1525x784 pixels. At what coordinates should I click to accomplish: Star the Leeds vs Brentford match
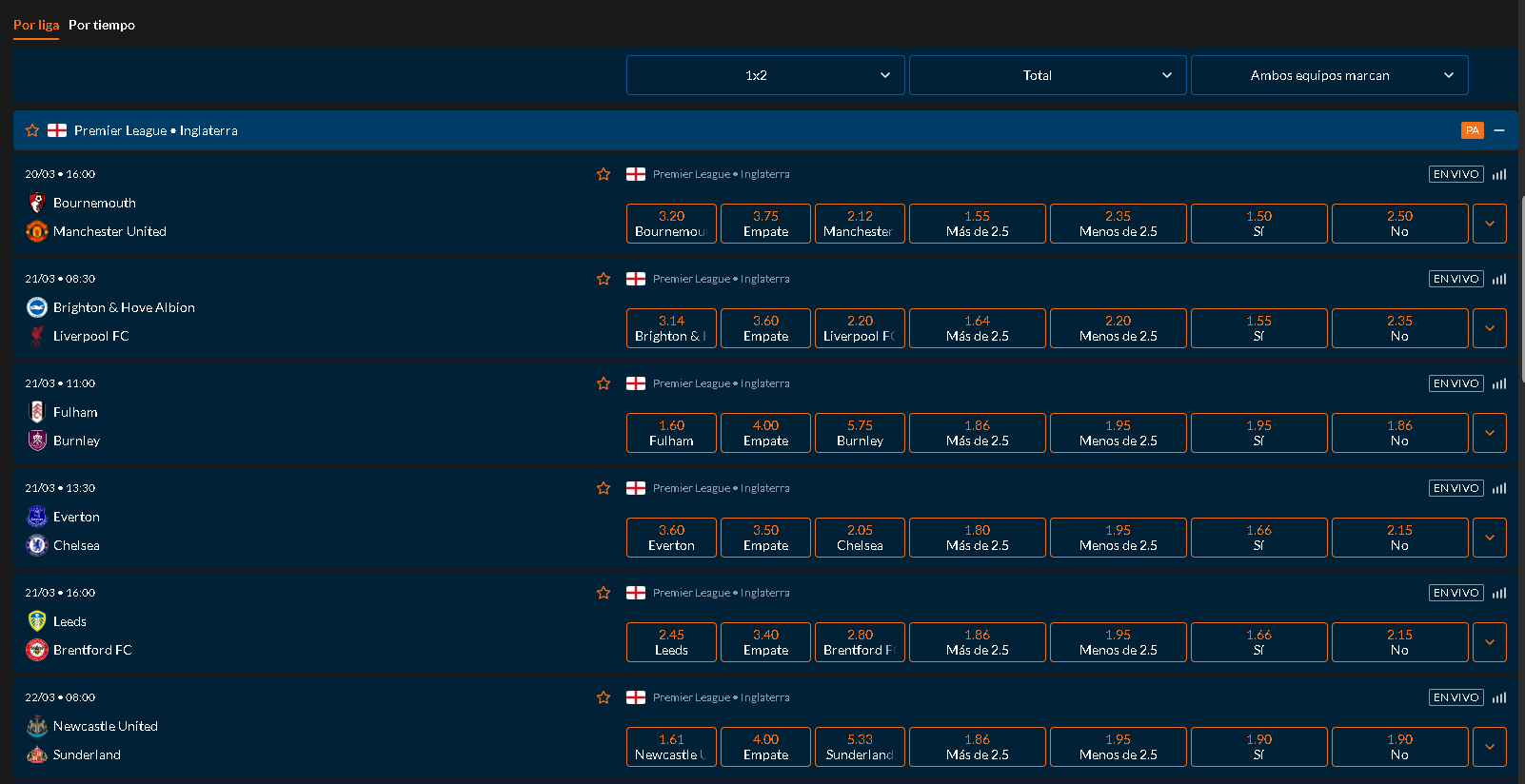[x=604, y=593]
